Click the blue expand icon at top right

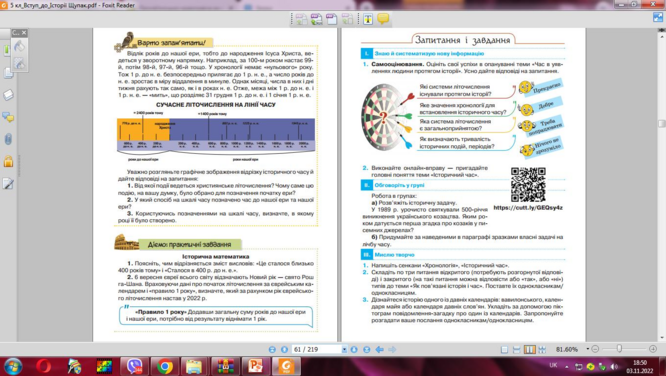(x=658, y=17)
